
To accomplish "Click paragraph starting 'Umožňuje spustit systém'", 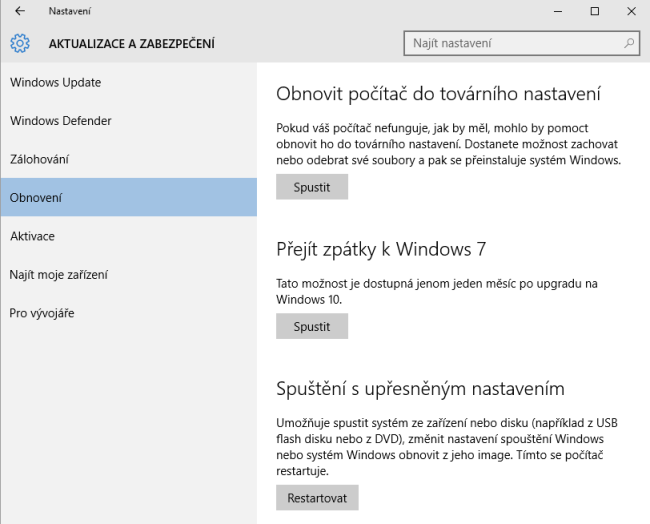I will (x=447, y=447).
